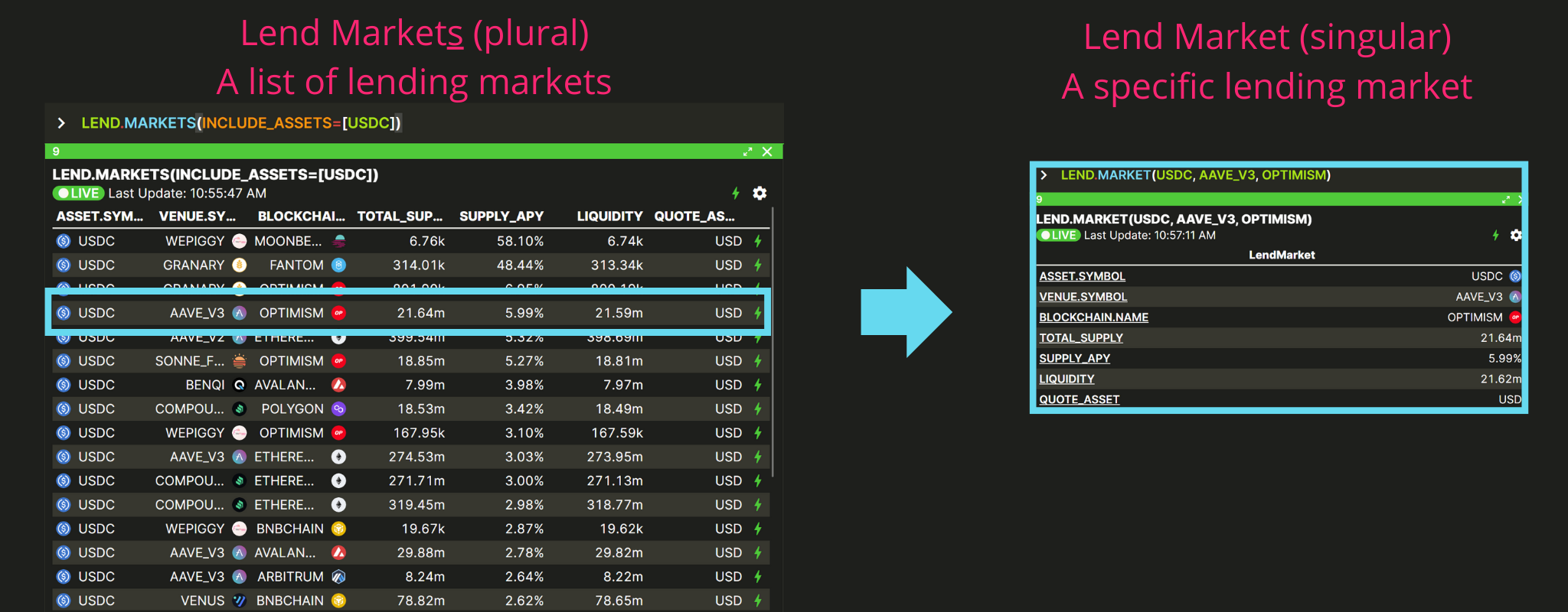Screen dimensions: 1568x612
Task: Toggle the LIVE badge in LEND.MARKET singular panel
Action: tap(1058, 235)
